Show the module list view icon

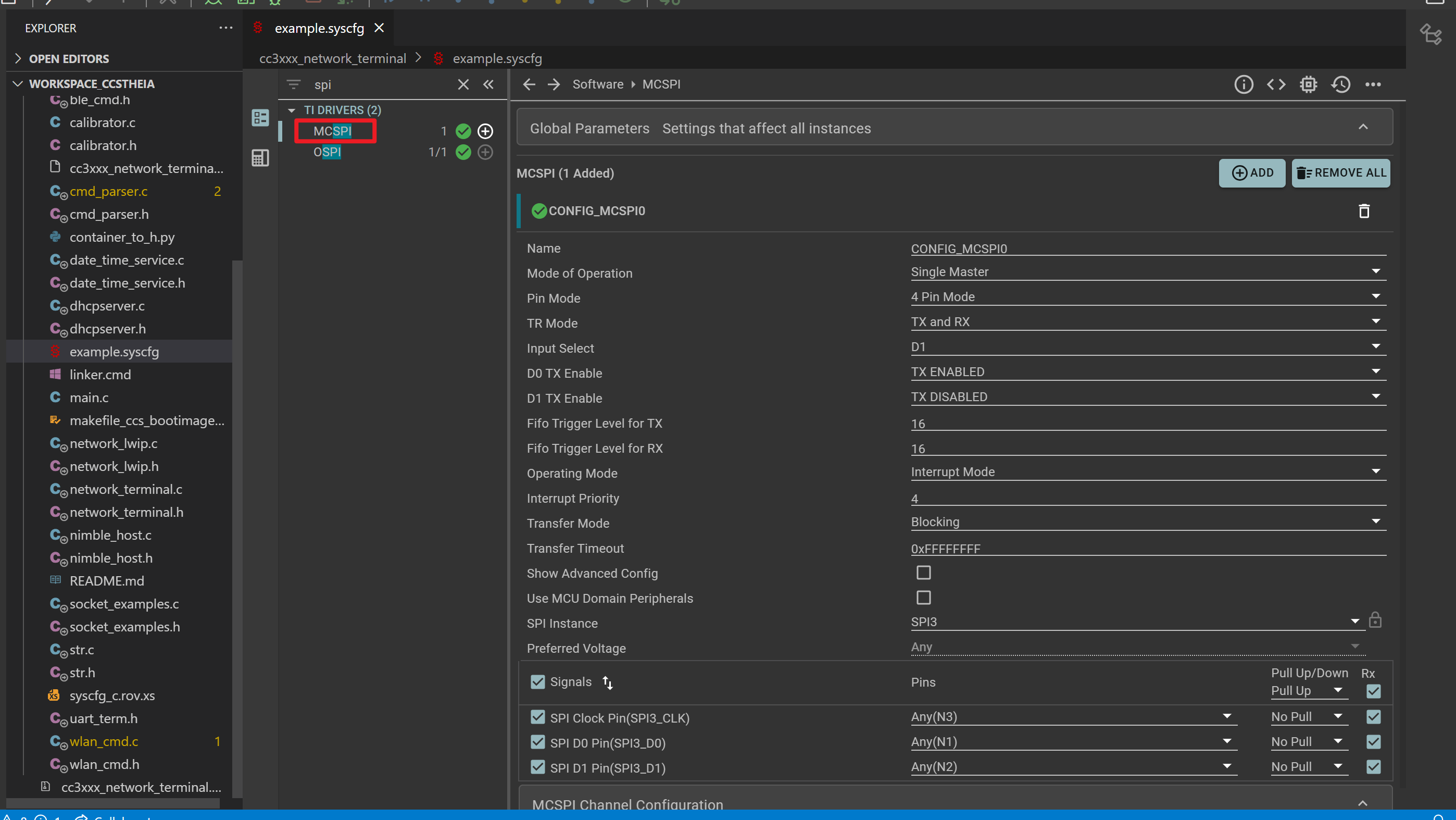point(260,118)
